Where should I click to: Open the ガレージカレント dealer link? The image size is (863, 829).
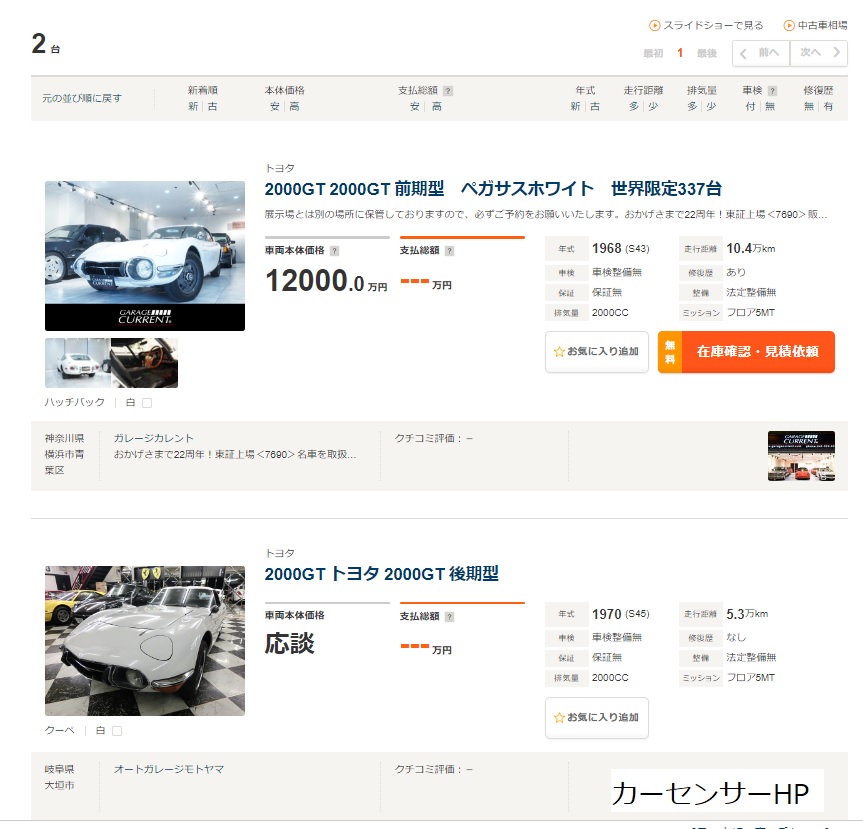coord(154,438)
